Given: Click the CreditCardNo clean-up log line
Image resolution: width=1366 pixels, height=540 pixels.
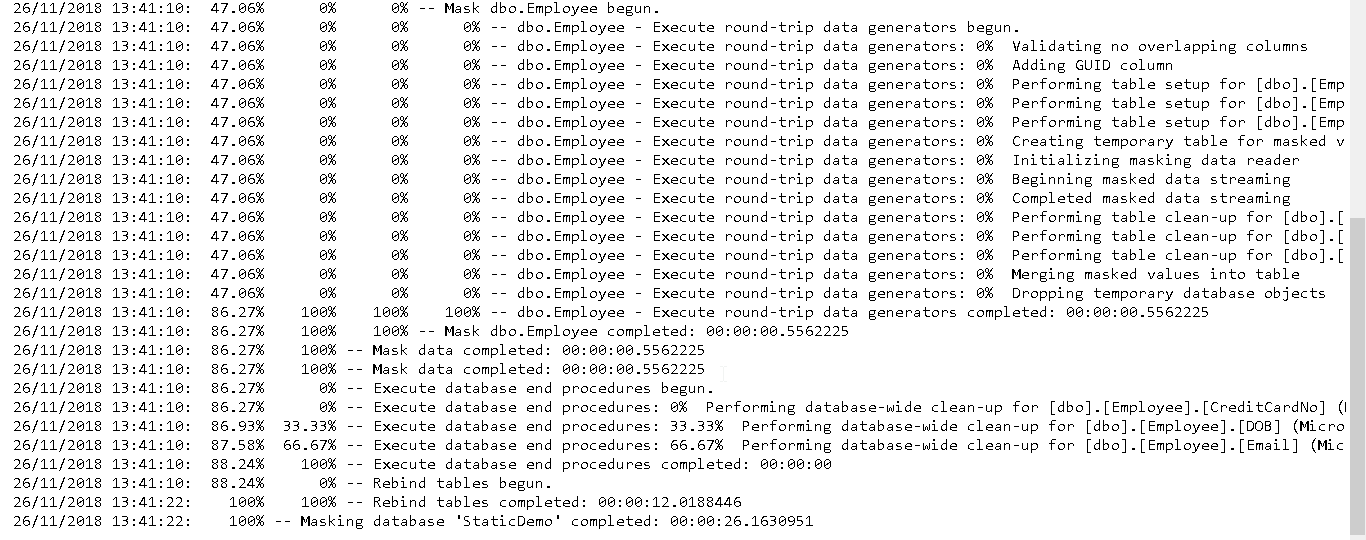Looking at the screenshot, I should coord(860,408).
